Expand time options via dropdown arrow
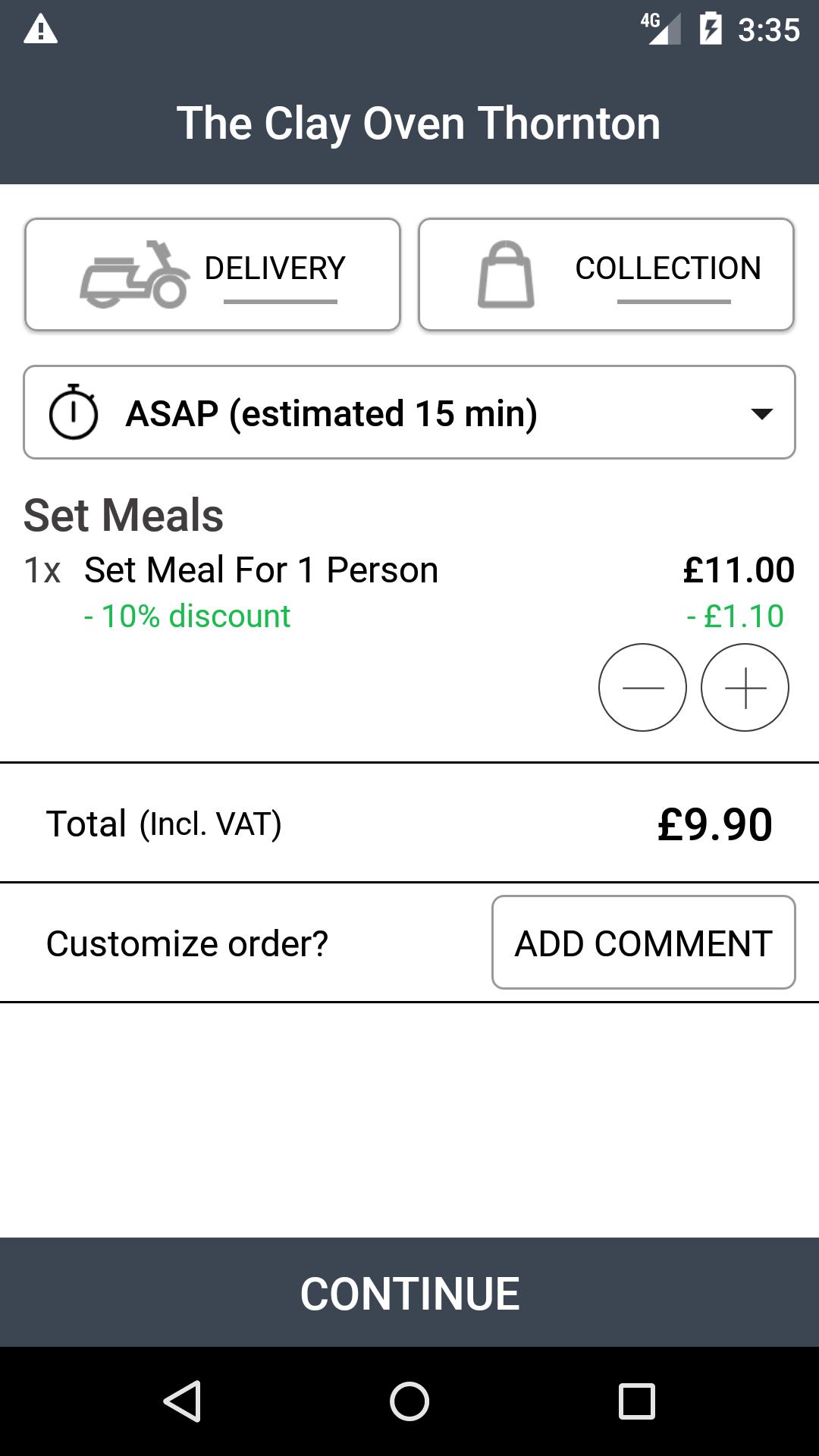This screenshot has height=1456, width=819. [x=761, y=413]
